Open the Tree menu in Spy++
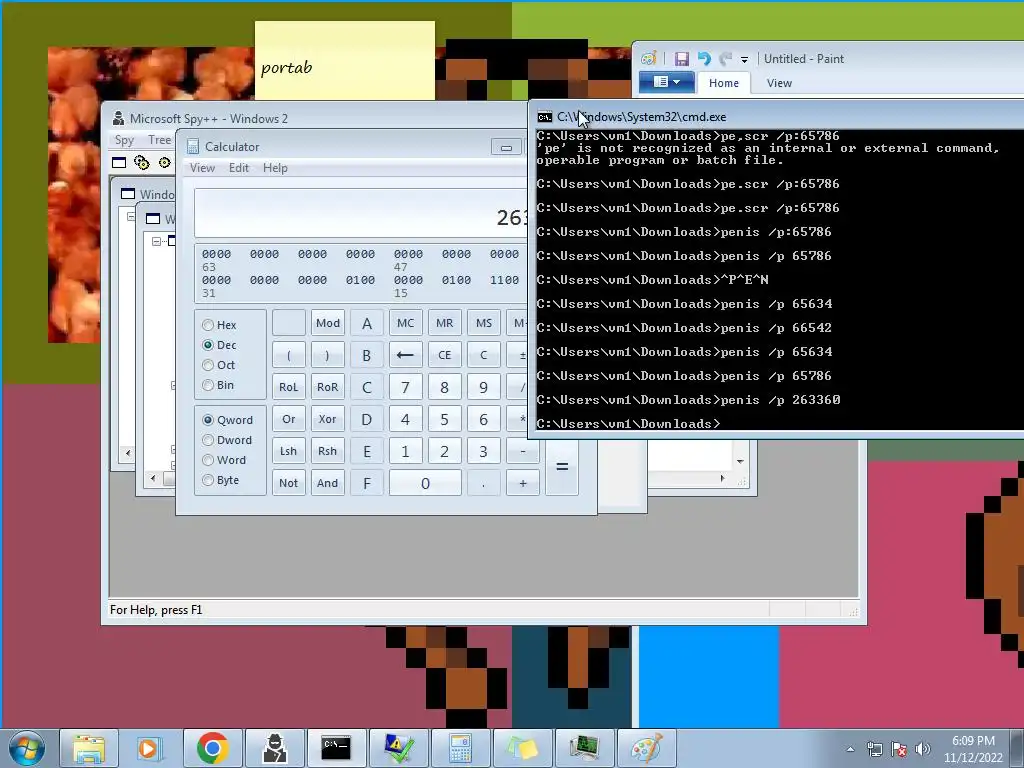 pos(159,140)
